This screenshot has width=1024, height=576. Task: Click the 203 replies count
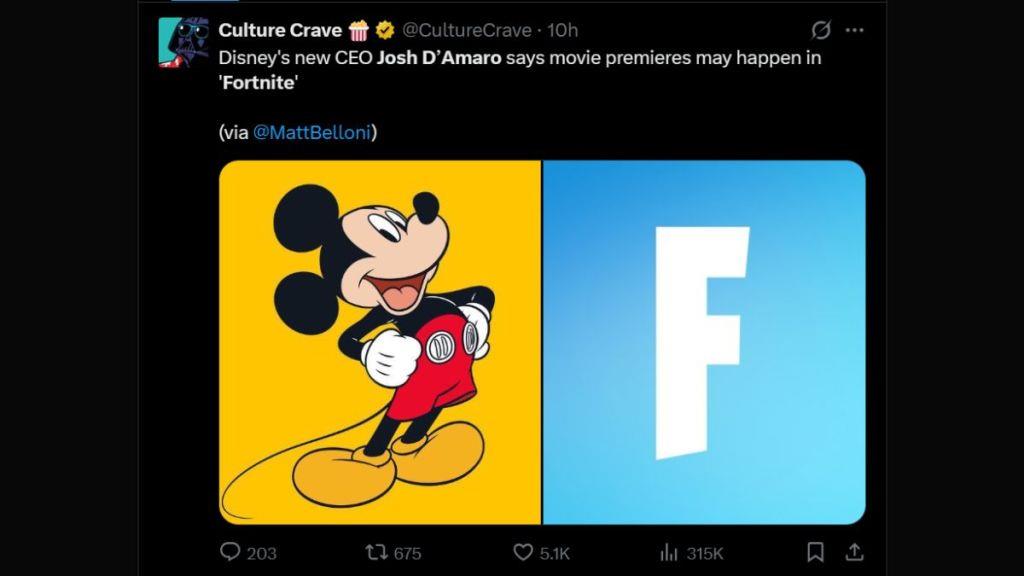261,553
